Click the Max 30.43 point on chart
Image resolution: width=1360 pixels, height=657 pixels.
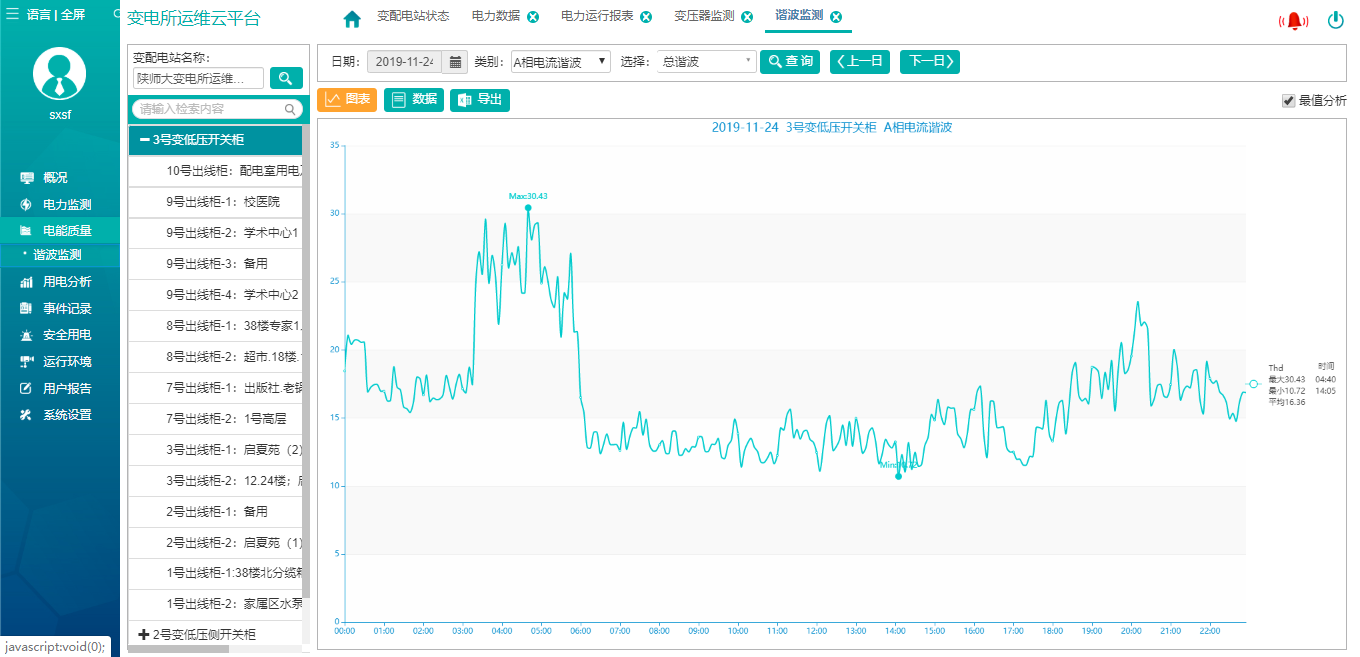pos(528,208)
